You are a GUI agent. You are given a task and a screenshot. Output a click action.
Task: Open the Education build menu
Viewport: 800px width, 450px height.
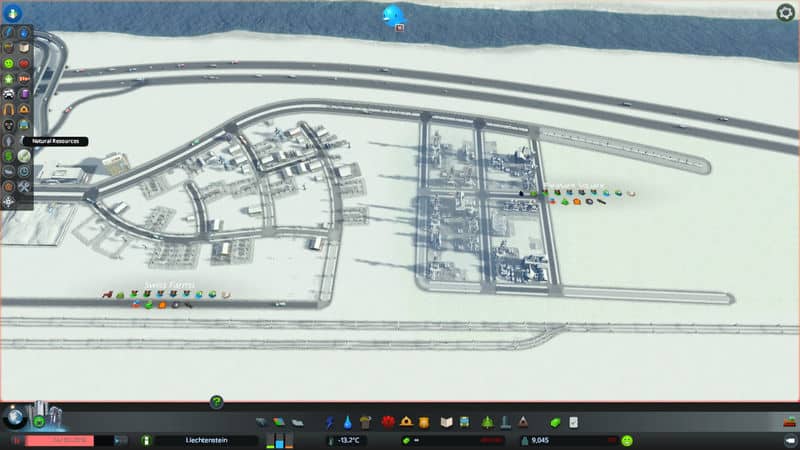click(447, 422)
